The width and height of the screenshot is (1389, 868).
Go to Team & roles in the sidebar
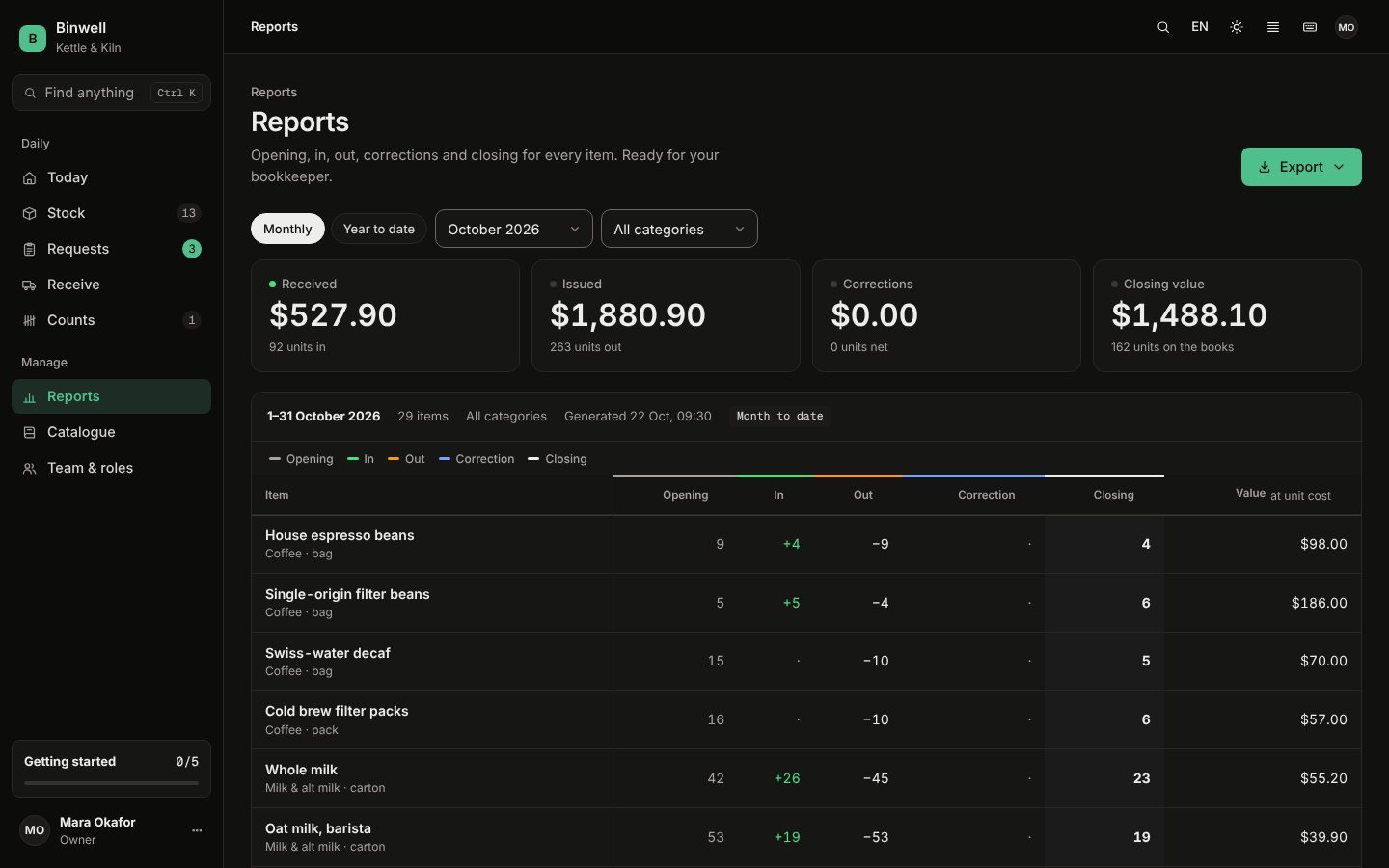111,468
